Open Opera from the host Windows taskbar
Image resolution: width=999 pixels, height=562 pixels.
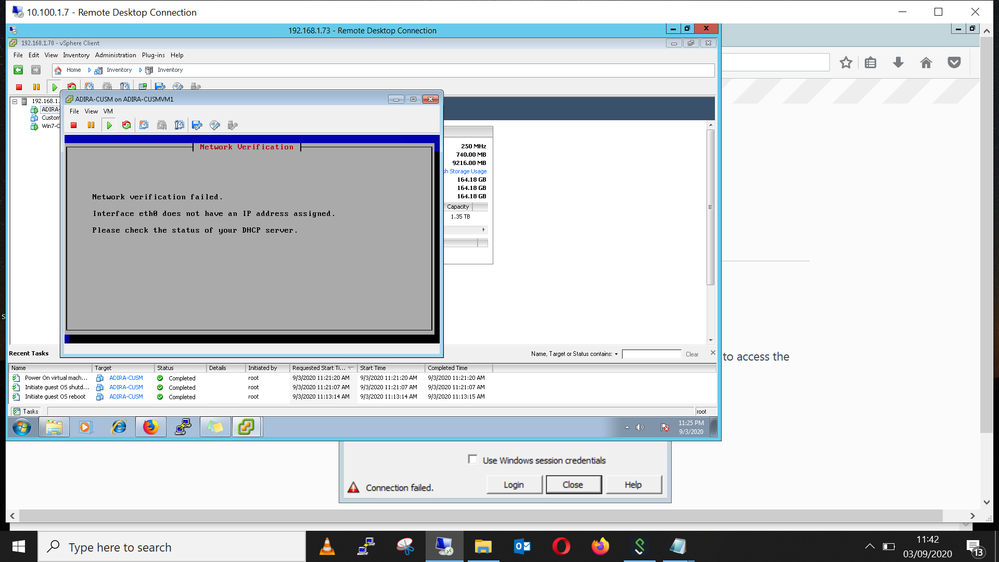click(561, 547)
